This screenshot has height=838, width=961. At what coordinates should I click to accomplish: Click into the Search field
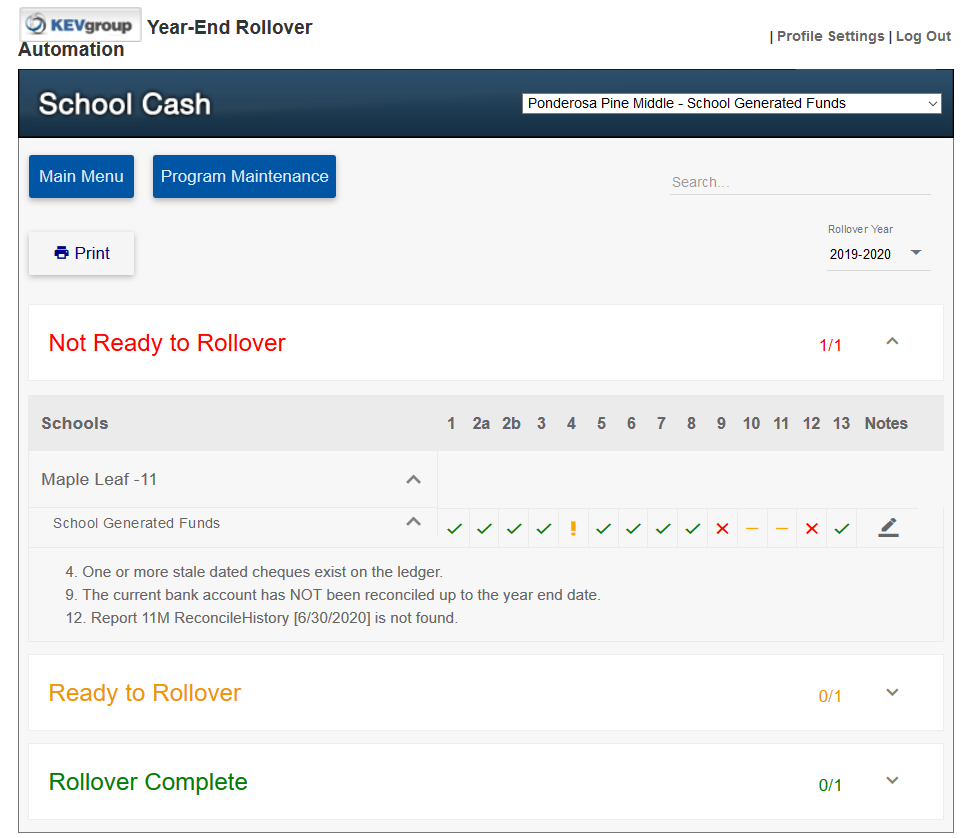click(800, 182)
